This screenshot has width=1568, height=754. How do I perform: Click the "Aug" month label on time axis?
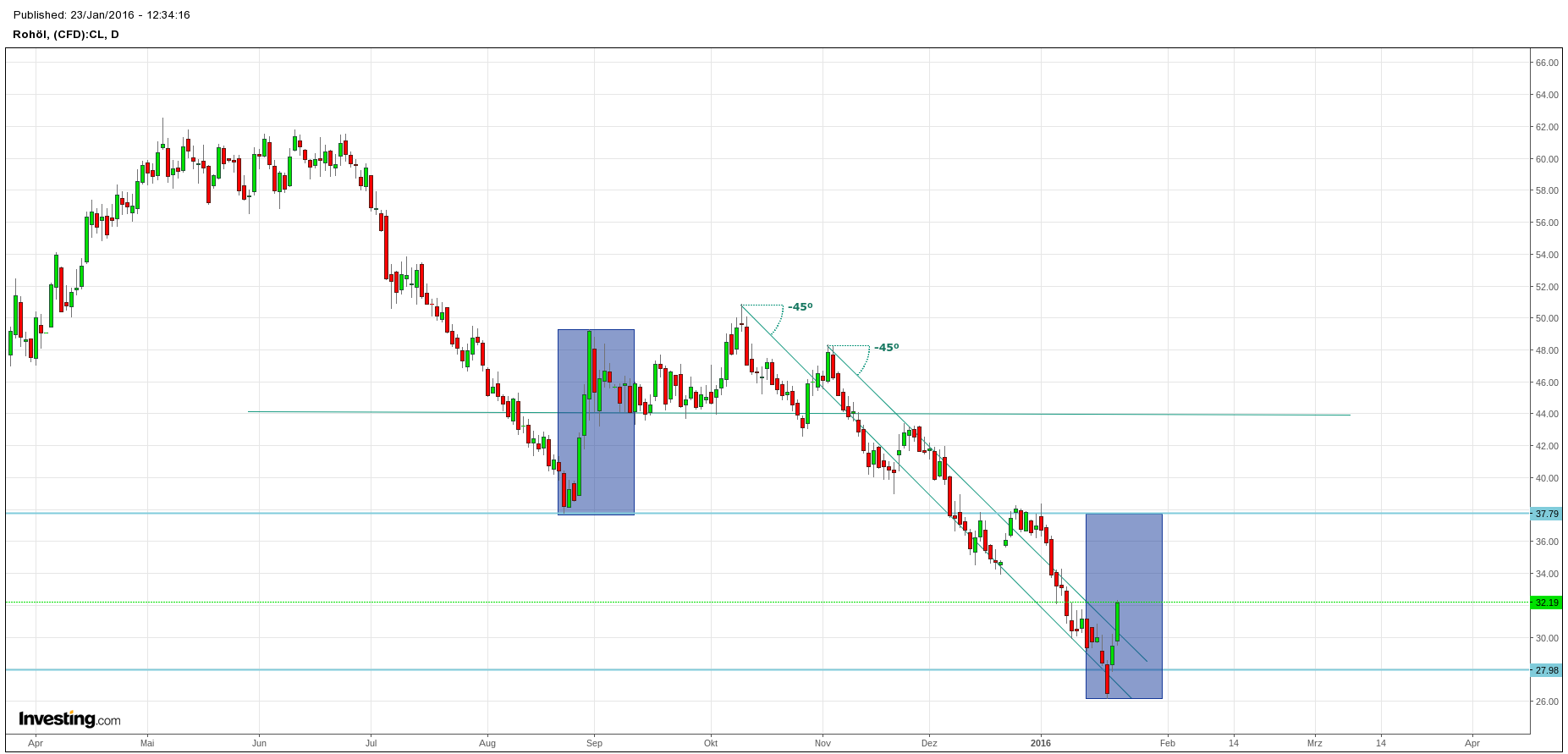(x=487, y=743)
